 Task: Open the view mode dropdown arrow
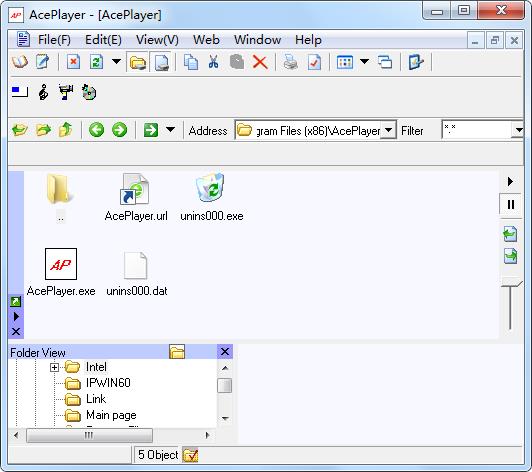(x=364, y=62)
